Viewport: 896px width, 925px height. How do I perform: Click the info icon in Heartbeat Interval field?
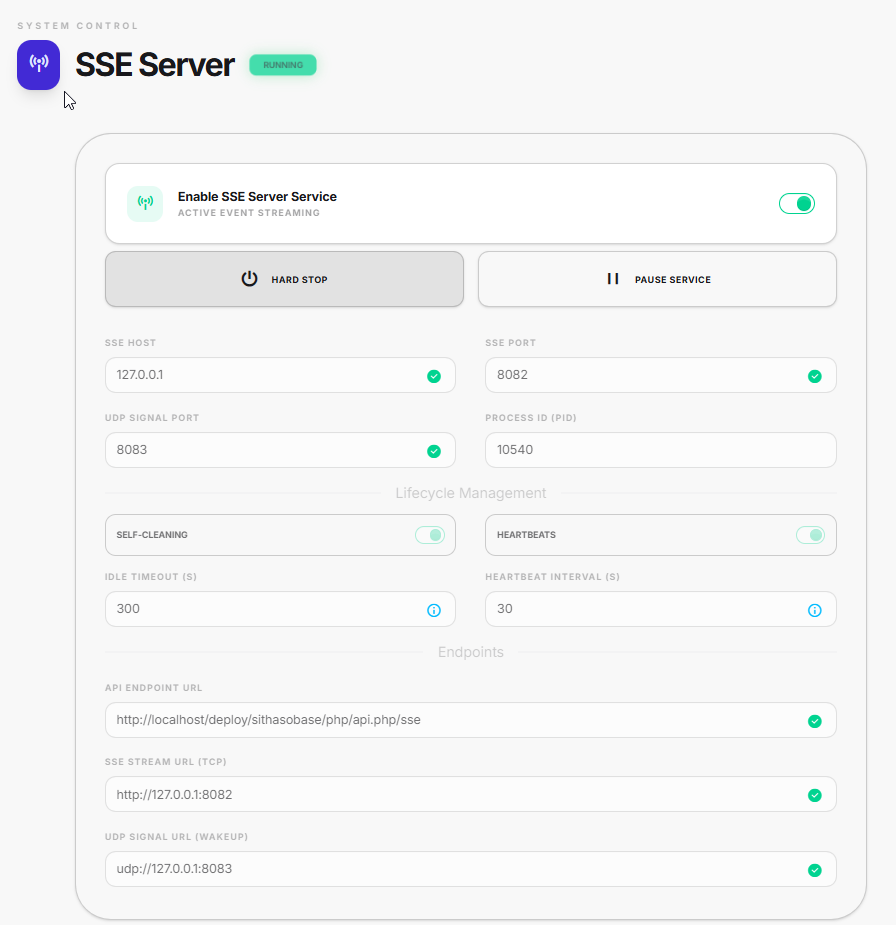tap(815, 610)
